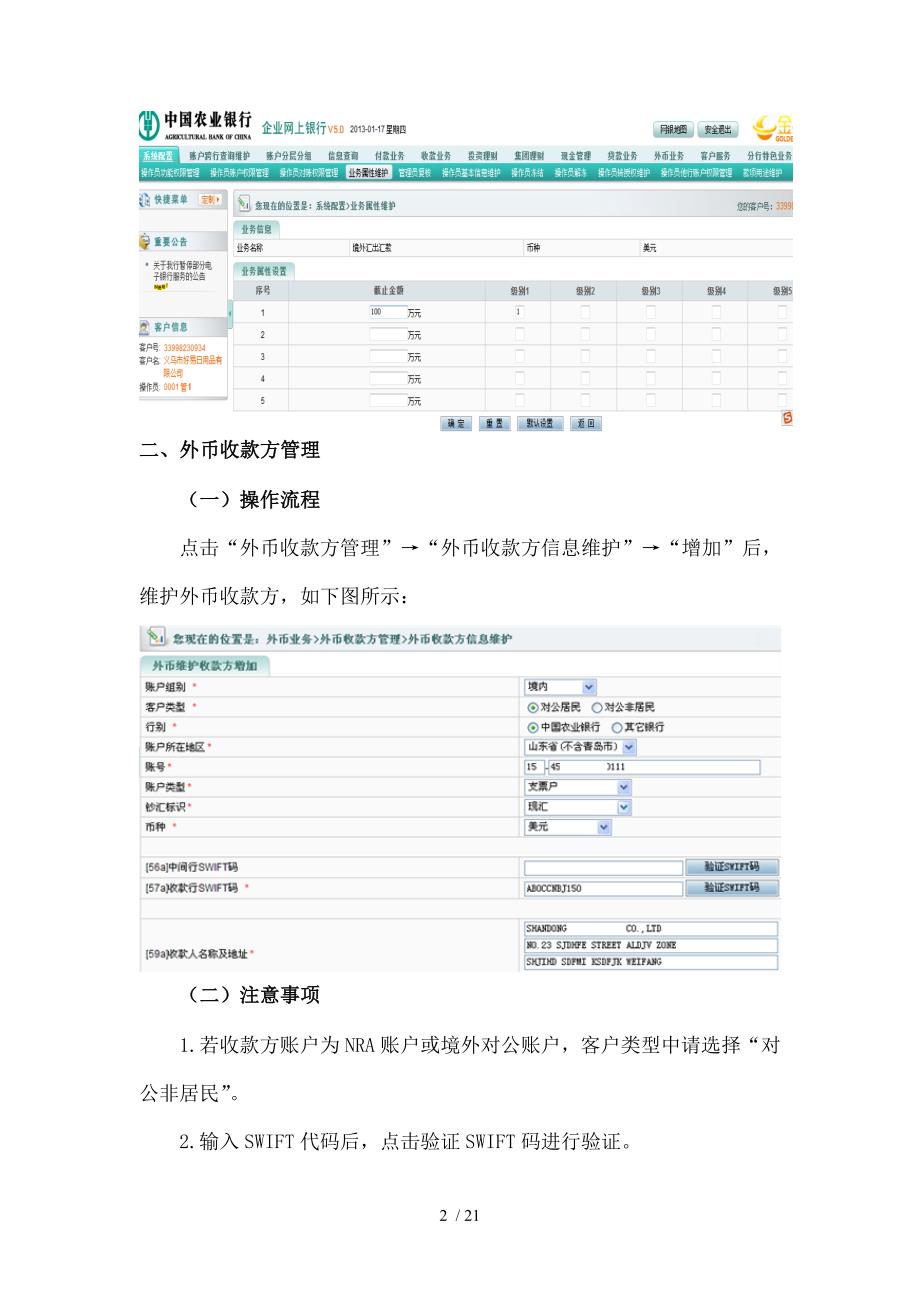Viewport: 920px width, 1302px height.
Task: Click 验证SWIFT码 for the [56a] intermediary bank
Action: point(732,867)
